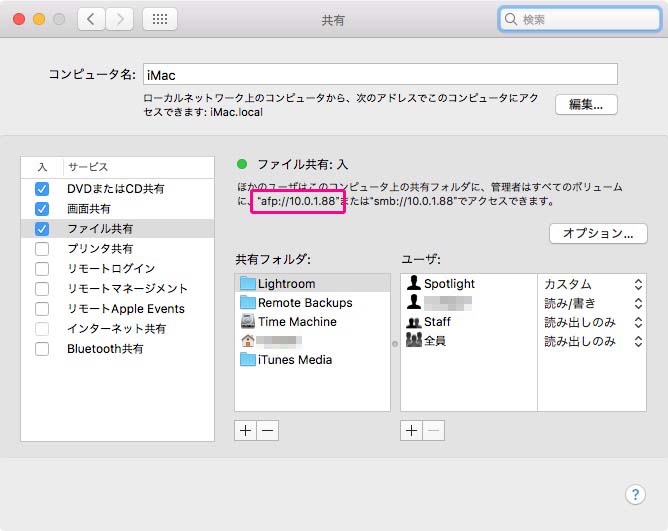The image size is (668, 531).
Task: Uncheck 画面共有 checkbox
Action: 42,209
